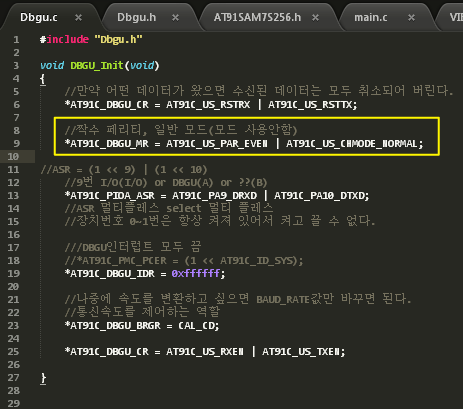
Task: Close the Dbgu.h tab
Action: (x=175, y=18)
